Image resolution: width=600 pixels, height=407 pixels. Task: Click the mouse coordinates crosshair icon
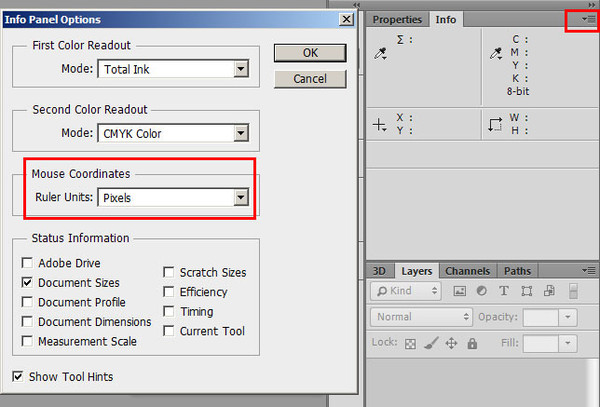[x=379, y=125]
